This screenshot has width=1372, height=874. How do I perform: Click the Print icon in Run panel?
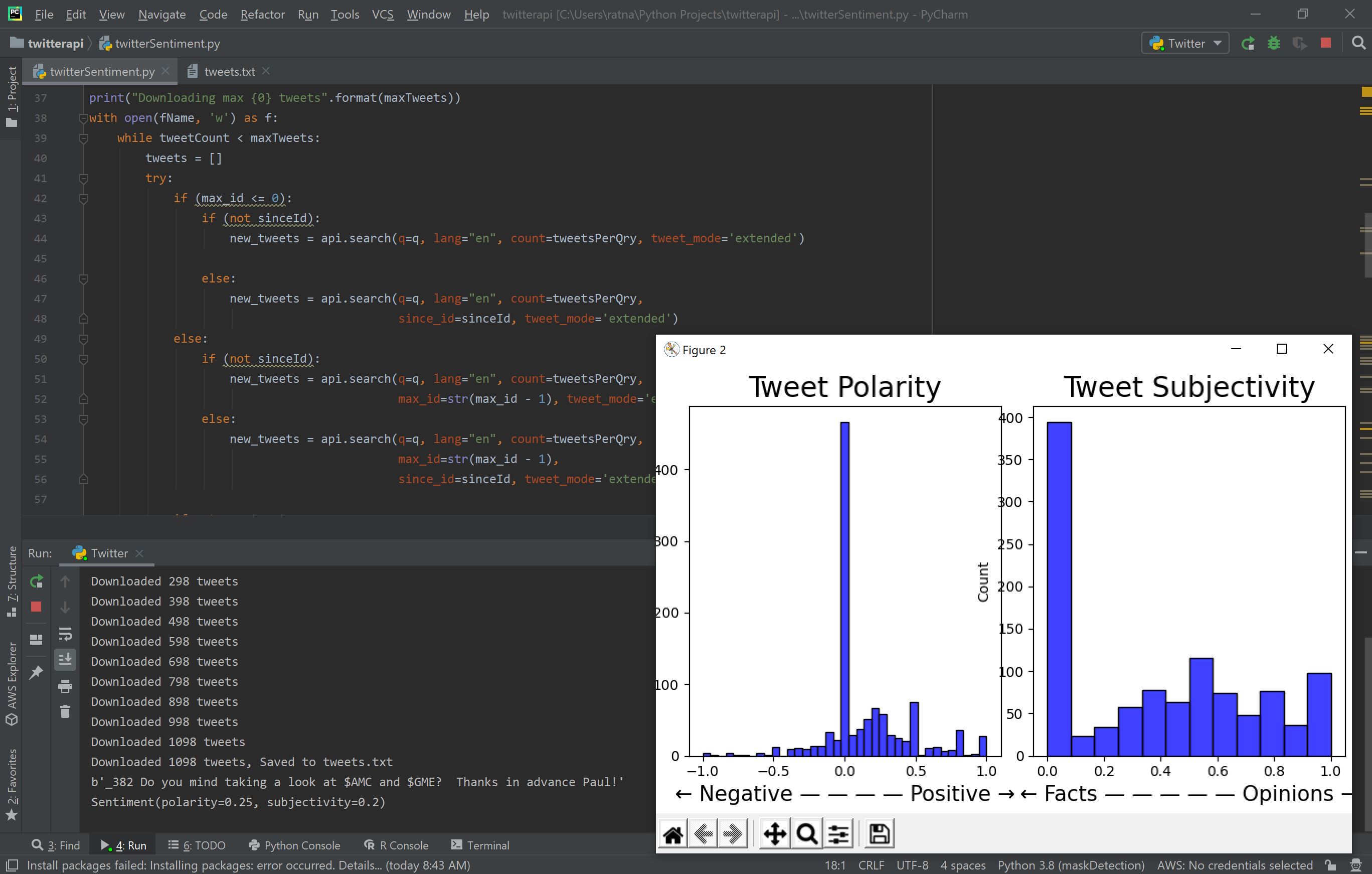tap(65, 686)
